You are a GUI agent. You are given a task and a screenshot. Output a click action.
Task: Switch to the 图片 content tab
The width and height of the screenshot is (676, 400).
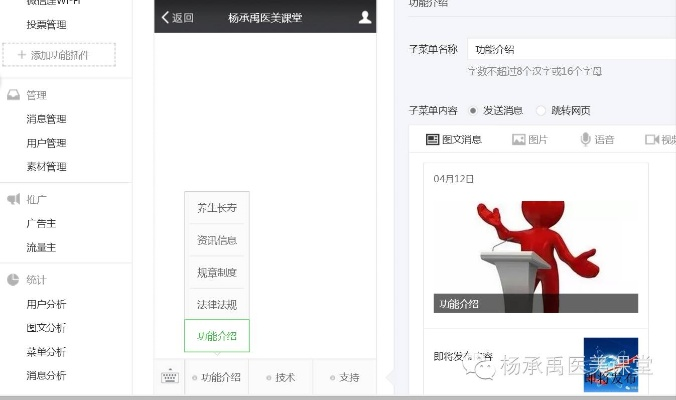[529, 140]
